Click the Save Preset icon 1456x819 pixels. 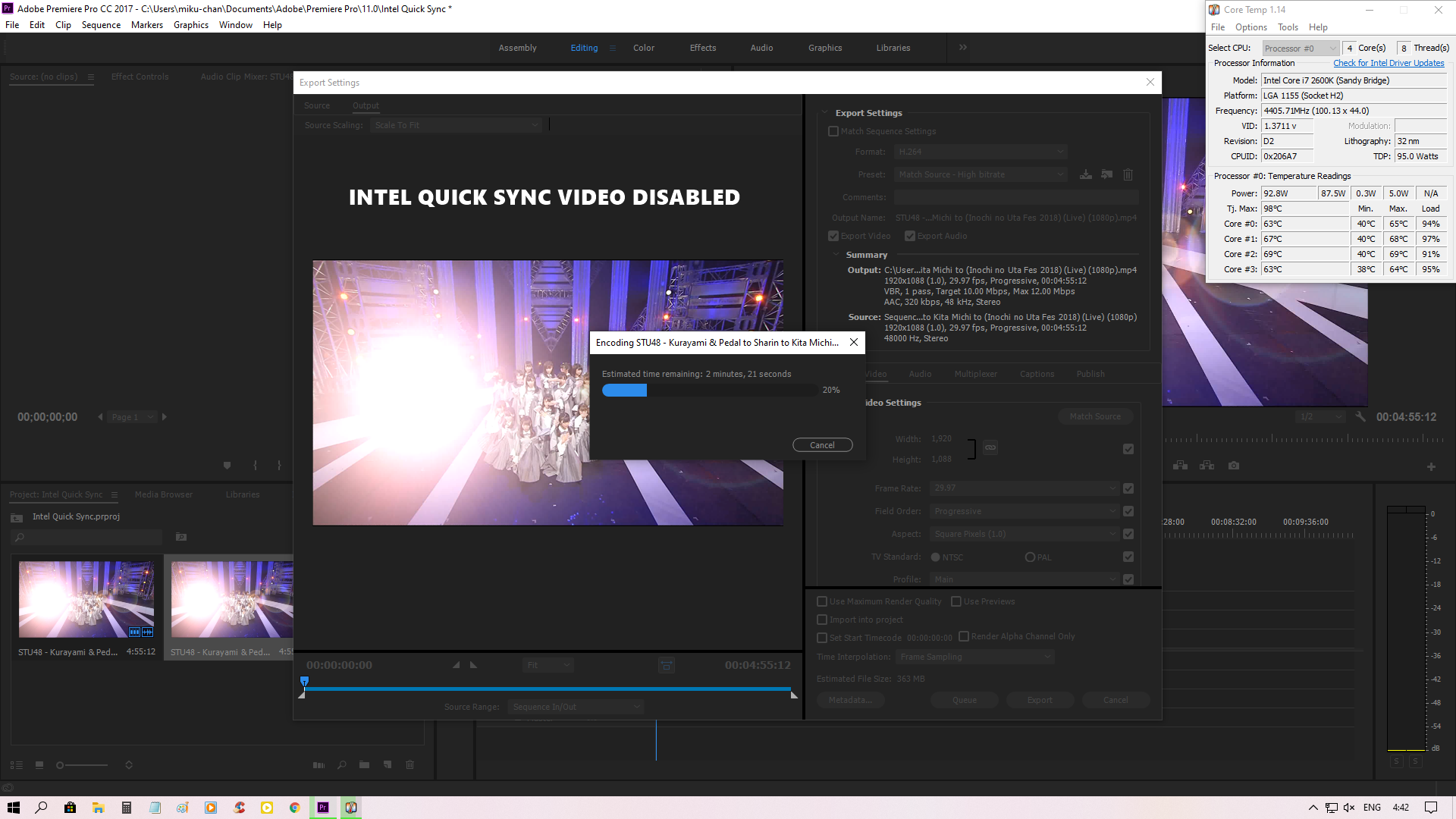click(1086, 174)
